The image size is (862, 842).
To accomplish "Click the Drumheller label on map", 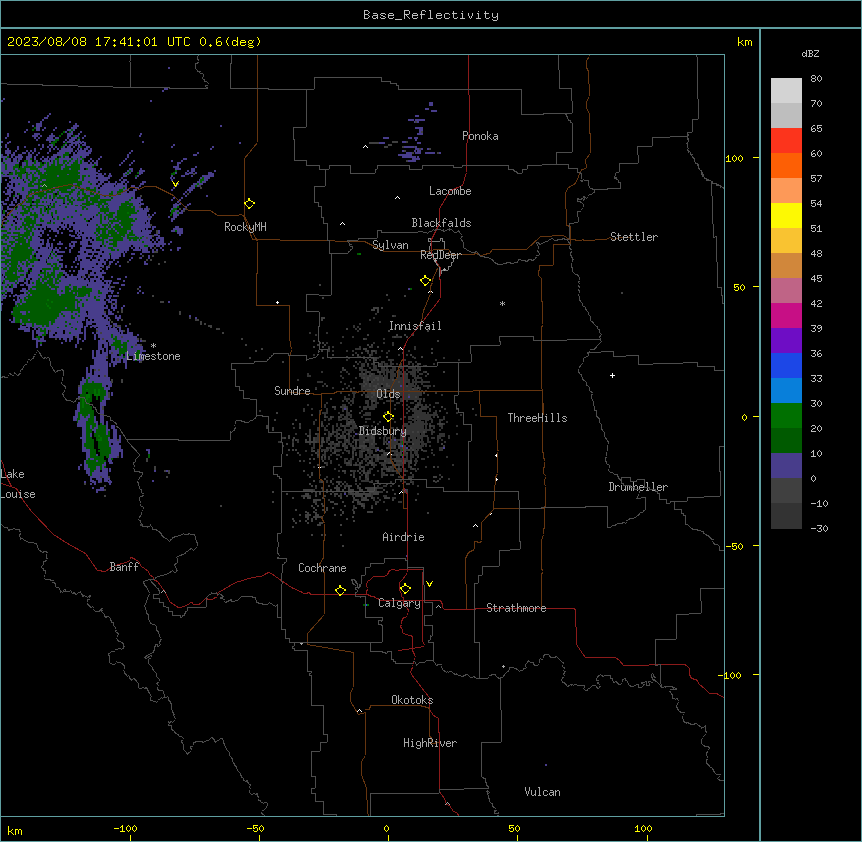I will pyautogui.click(x=638, y=487).
